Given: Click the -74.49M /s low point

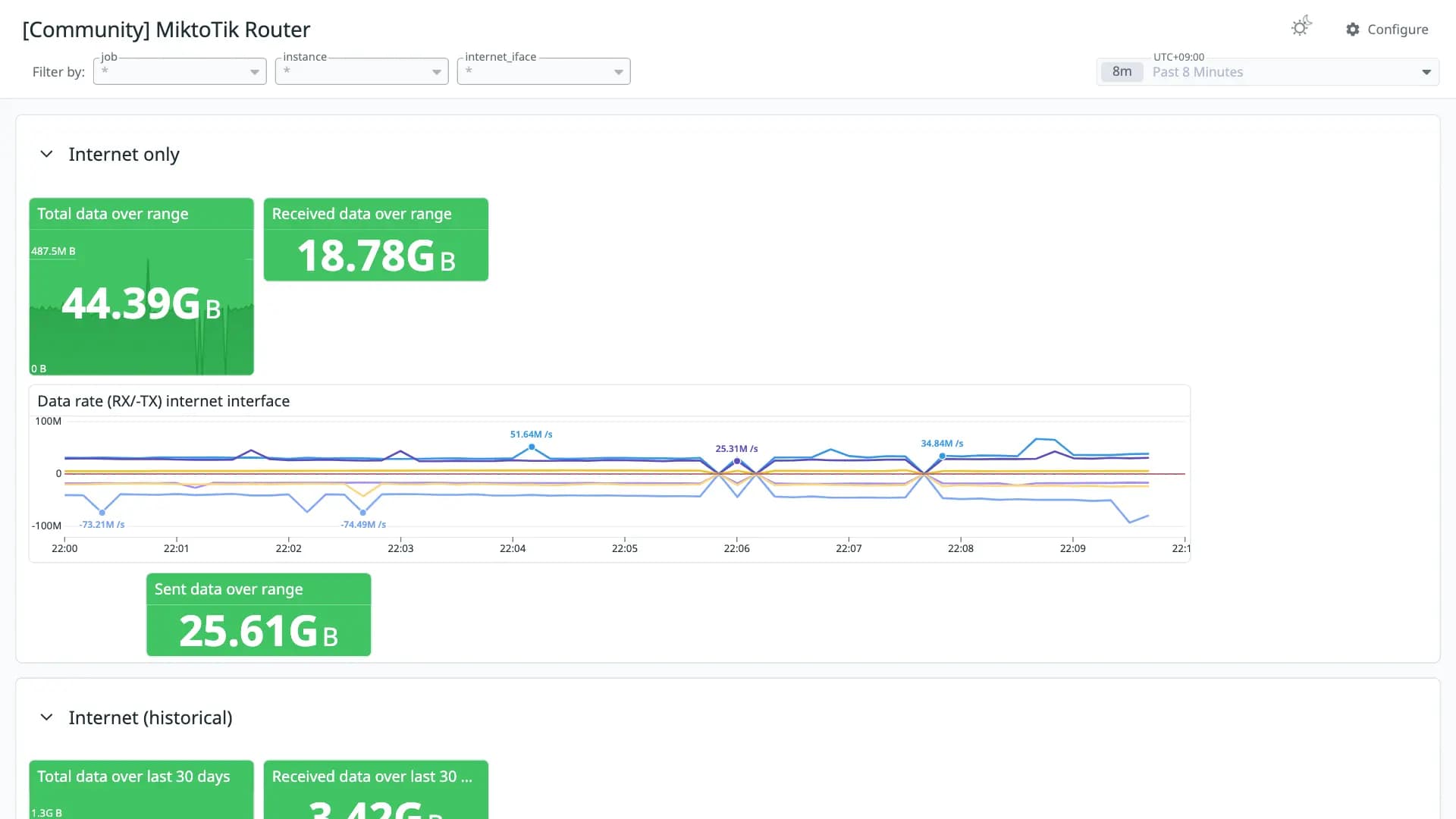Looking at the screenshot, I should pos(362,513).
